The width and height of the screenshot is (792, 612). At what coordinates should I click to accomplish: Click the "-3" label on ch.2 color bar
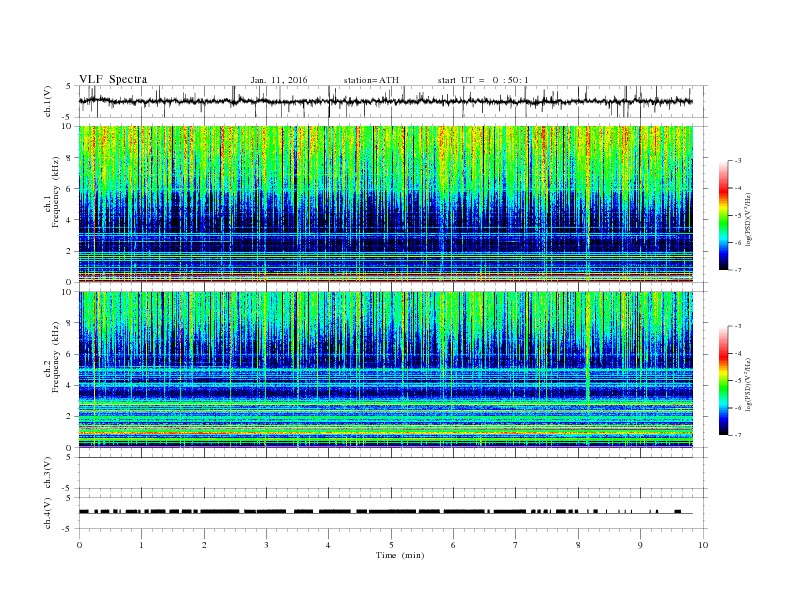(x=737, y=326)
